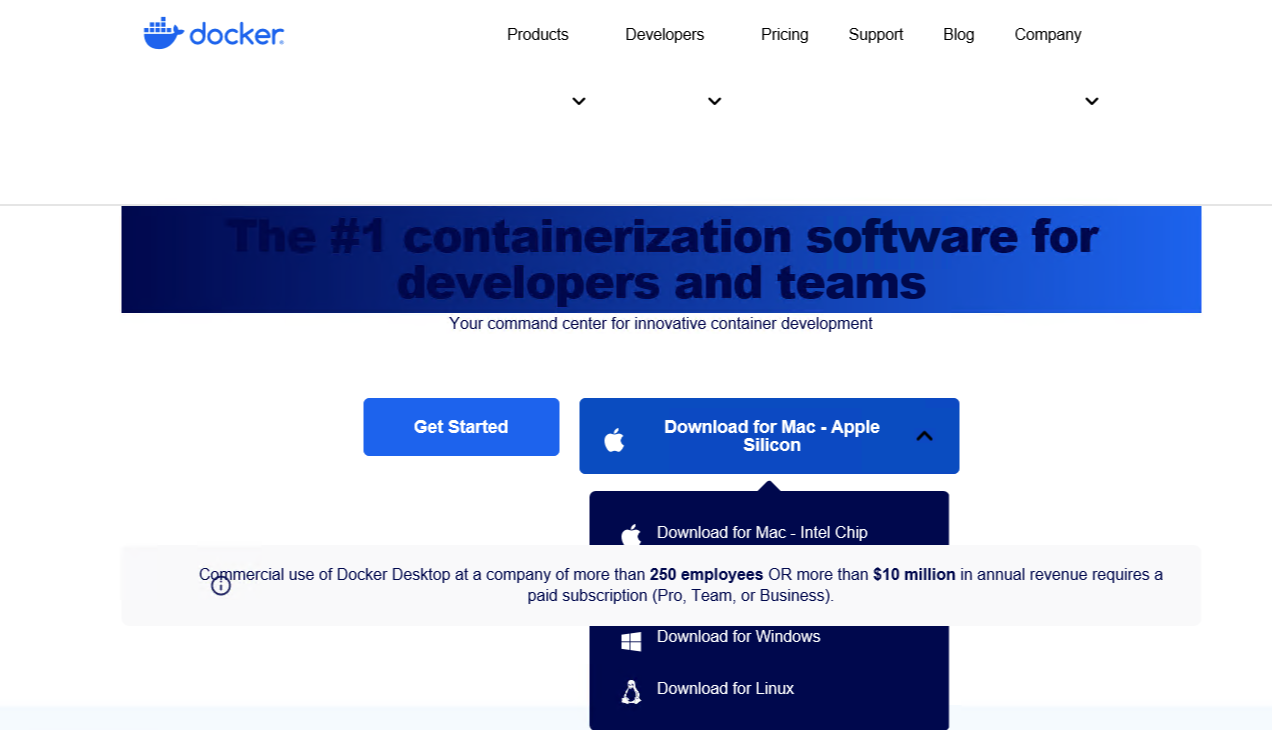This screenshot has height=730, width=1272.
Task: Click 'Your command center' subtitle text
Action: (660, 323)
